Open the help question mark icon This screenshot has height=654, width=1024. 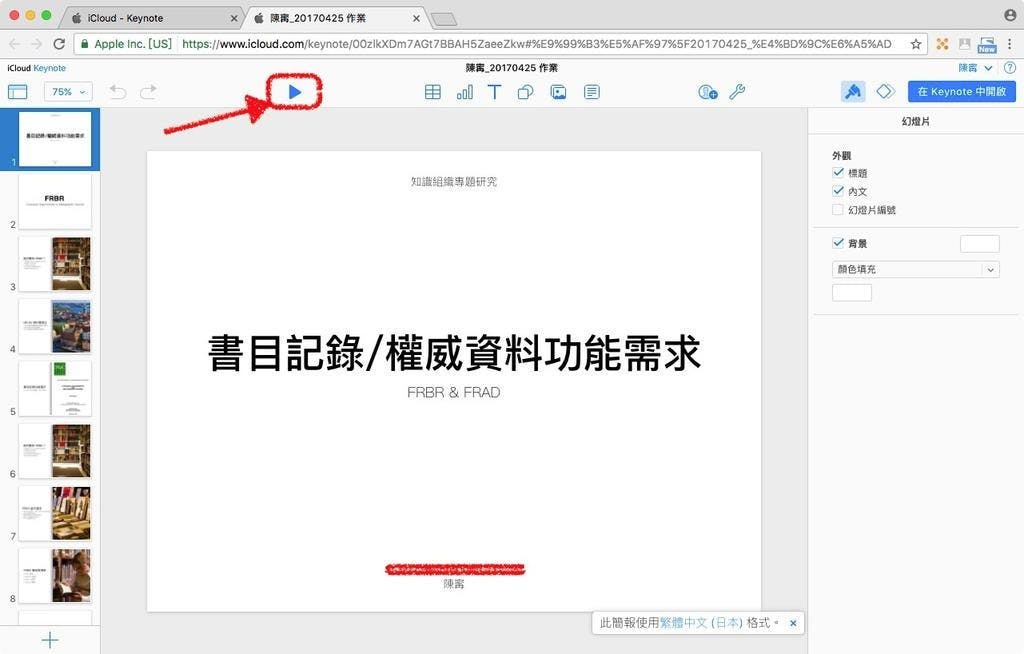coord(1010,68)
